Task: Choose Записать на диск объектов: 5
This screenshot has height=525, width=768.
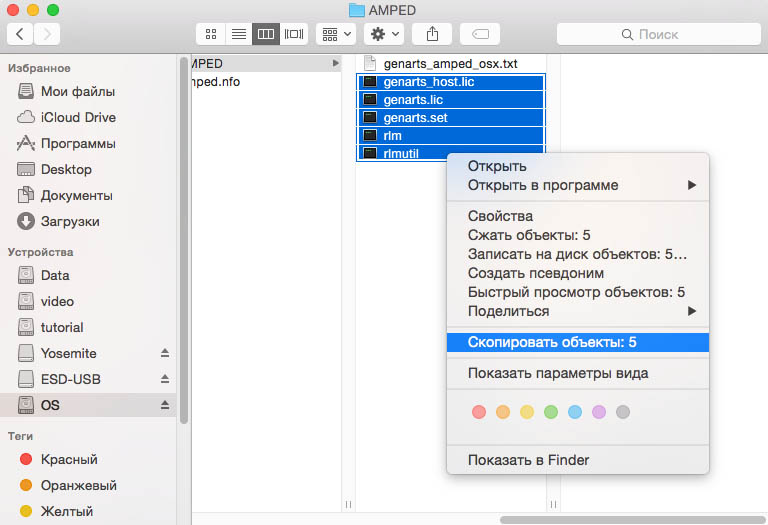Action: tap(578, 254)
